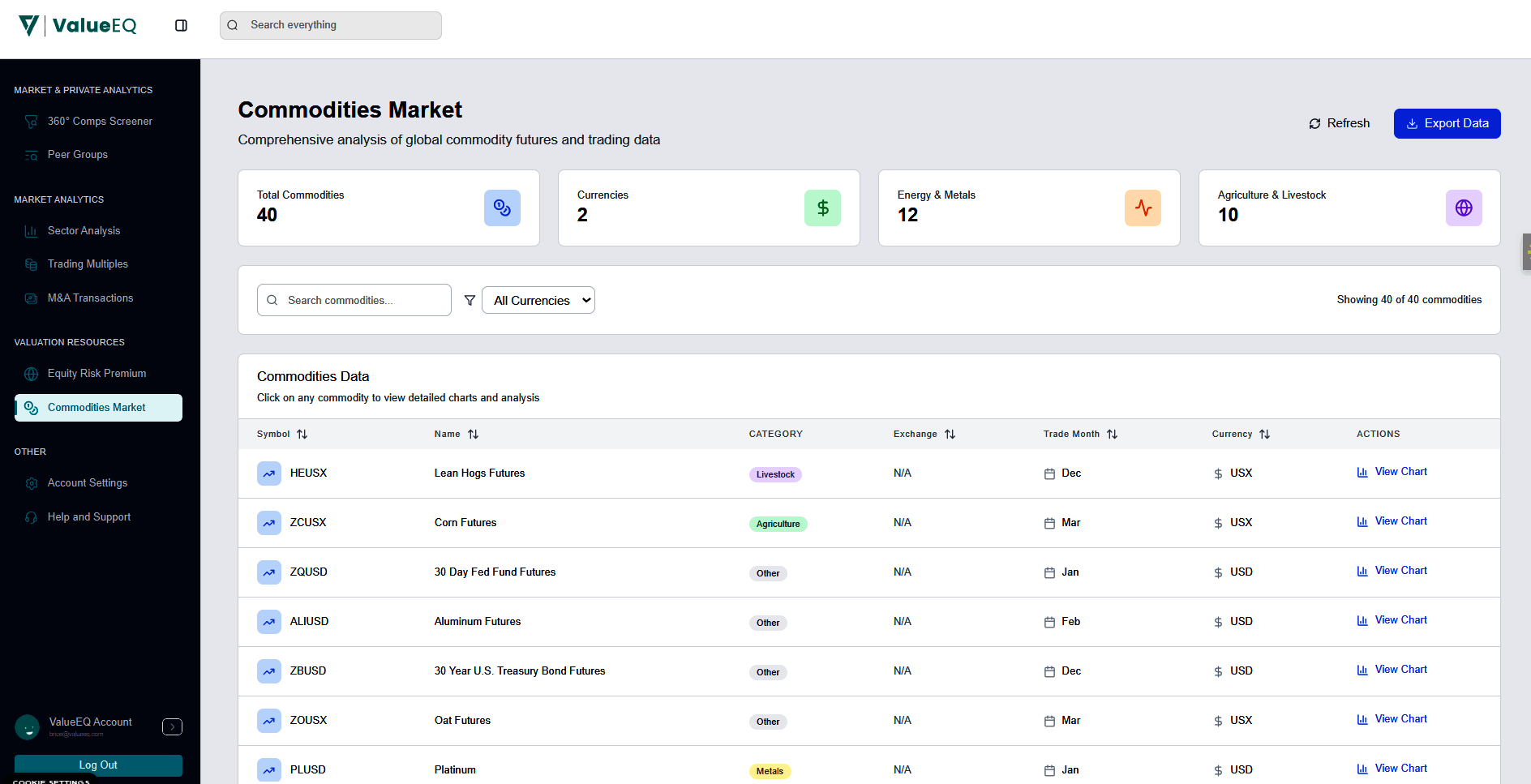Go to Equity Risk Premium page

coord(96,374)
